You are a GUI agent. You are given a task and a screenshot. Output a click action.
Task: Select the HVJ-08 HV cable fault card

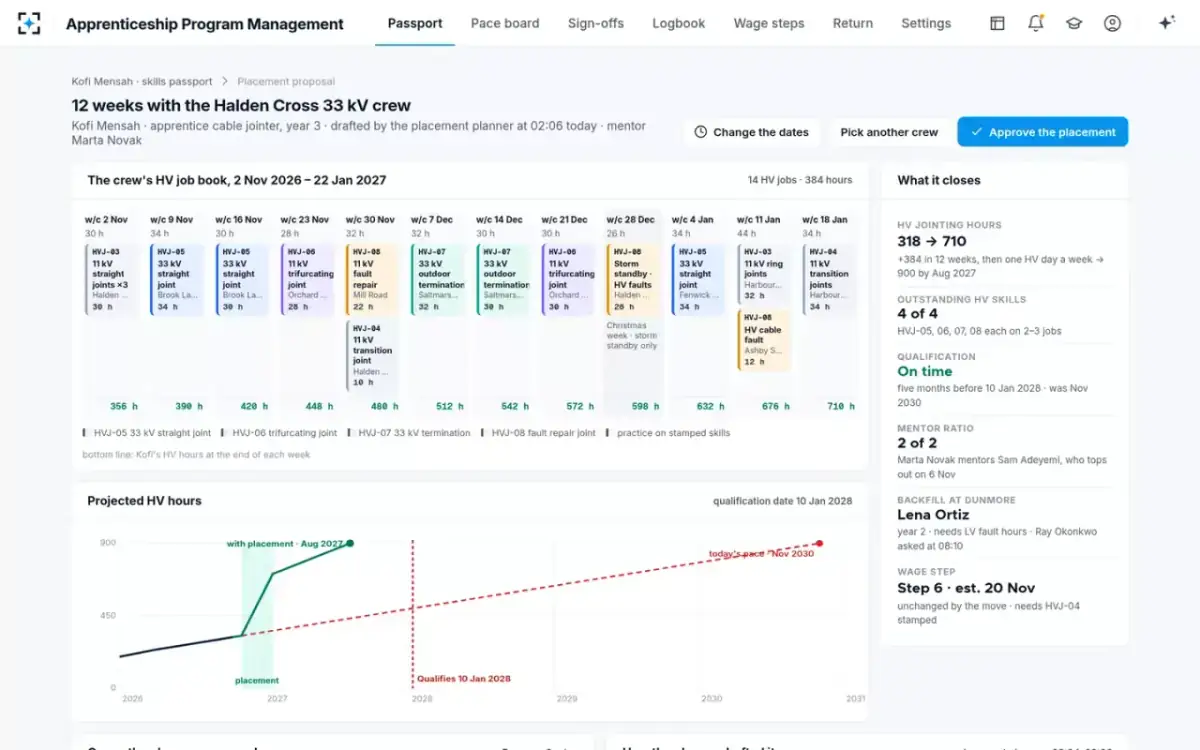[x=764, y=341]
